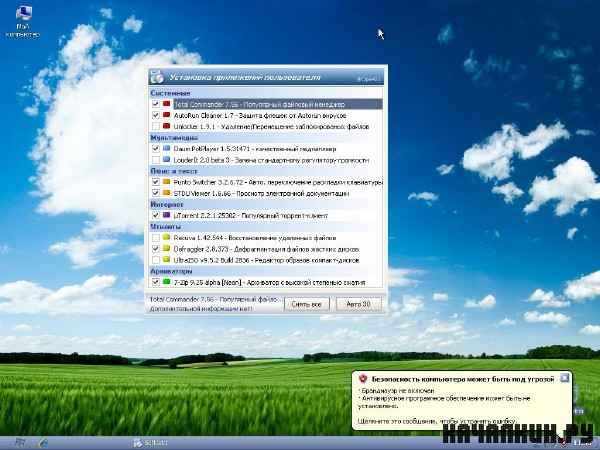600x450 pixels.
Task: Click the 'Системные' category header
Action: pyautogui.click(x=170, y=93)
